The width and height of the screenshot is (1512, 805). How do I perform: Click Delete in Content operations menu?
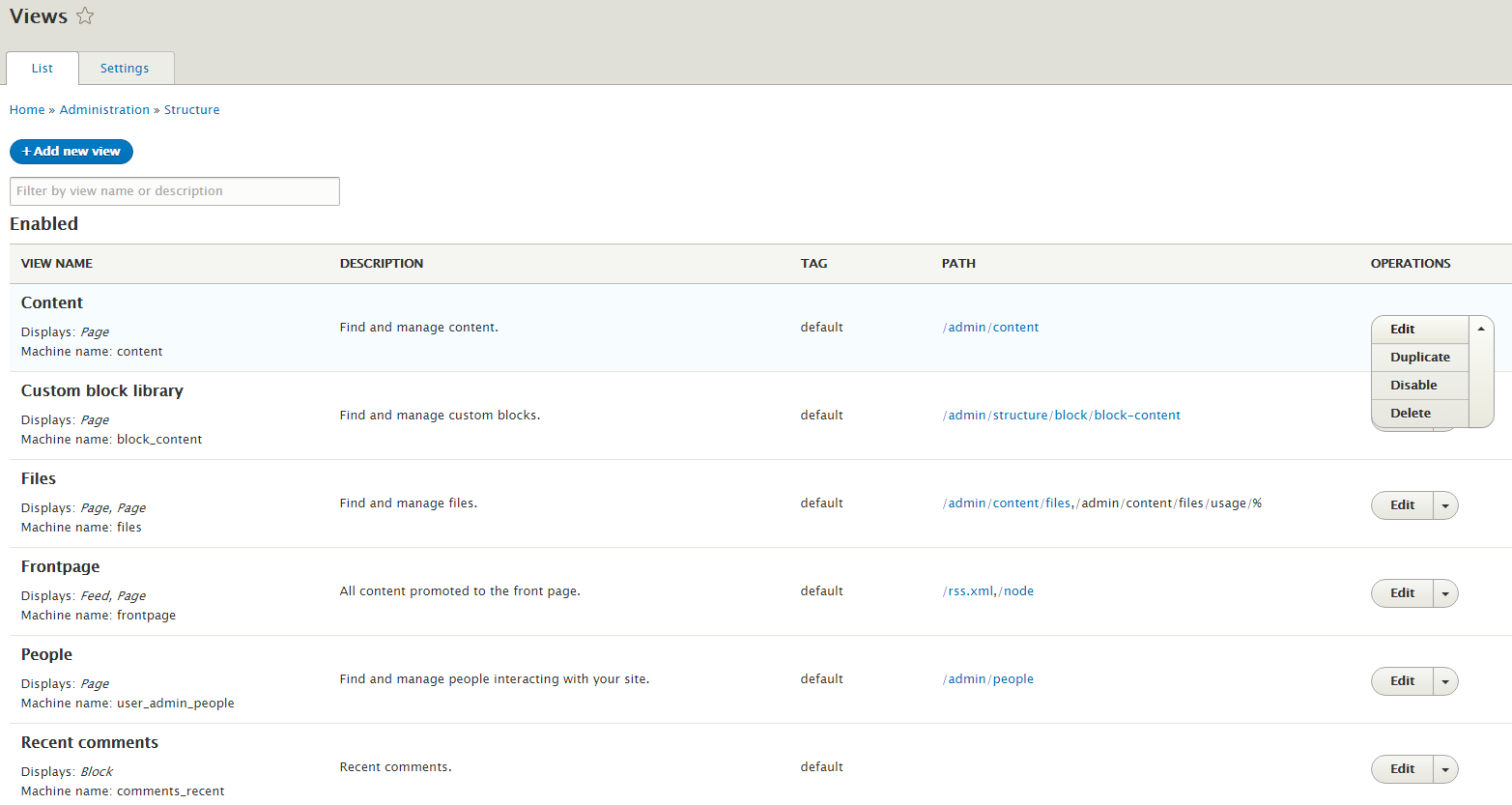coord(1411,414)
